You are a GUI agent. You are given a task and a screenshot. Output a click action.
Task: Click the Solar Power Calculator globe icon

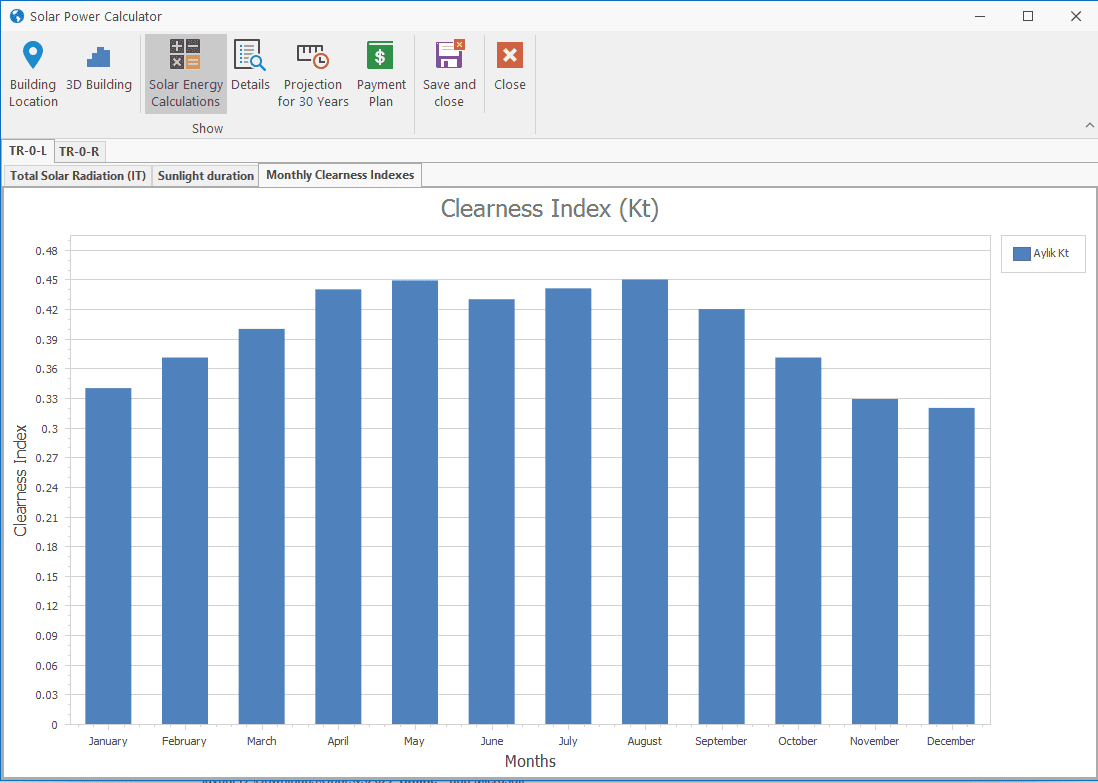pos(15,16)
